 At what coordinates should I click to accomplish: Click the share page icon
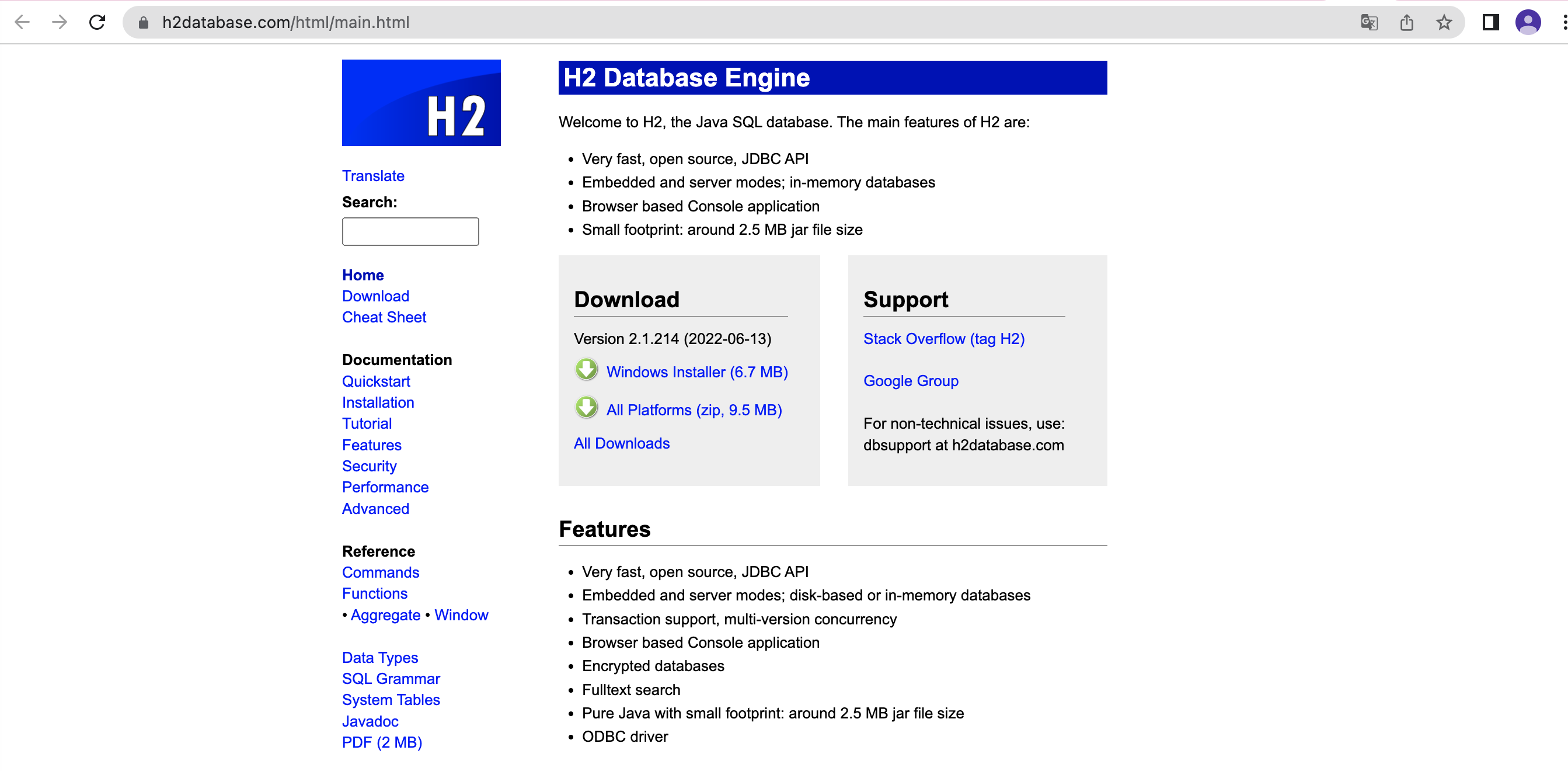(1407, 23)
